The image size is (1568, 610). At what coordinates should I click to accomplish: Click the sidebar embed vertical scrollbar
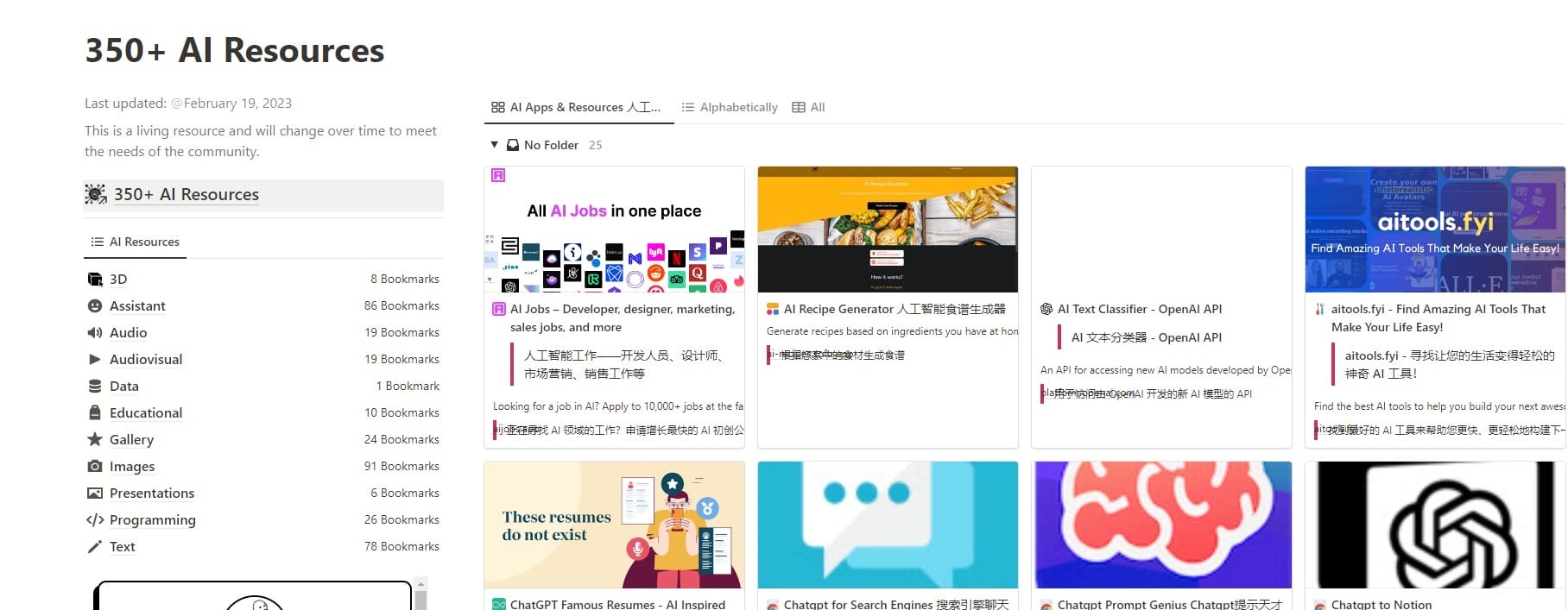(x=420, y=595)
